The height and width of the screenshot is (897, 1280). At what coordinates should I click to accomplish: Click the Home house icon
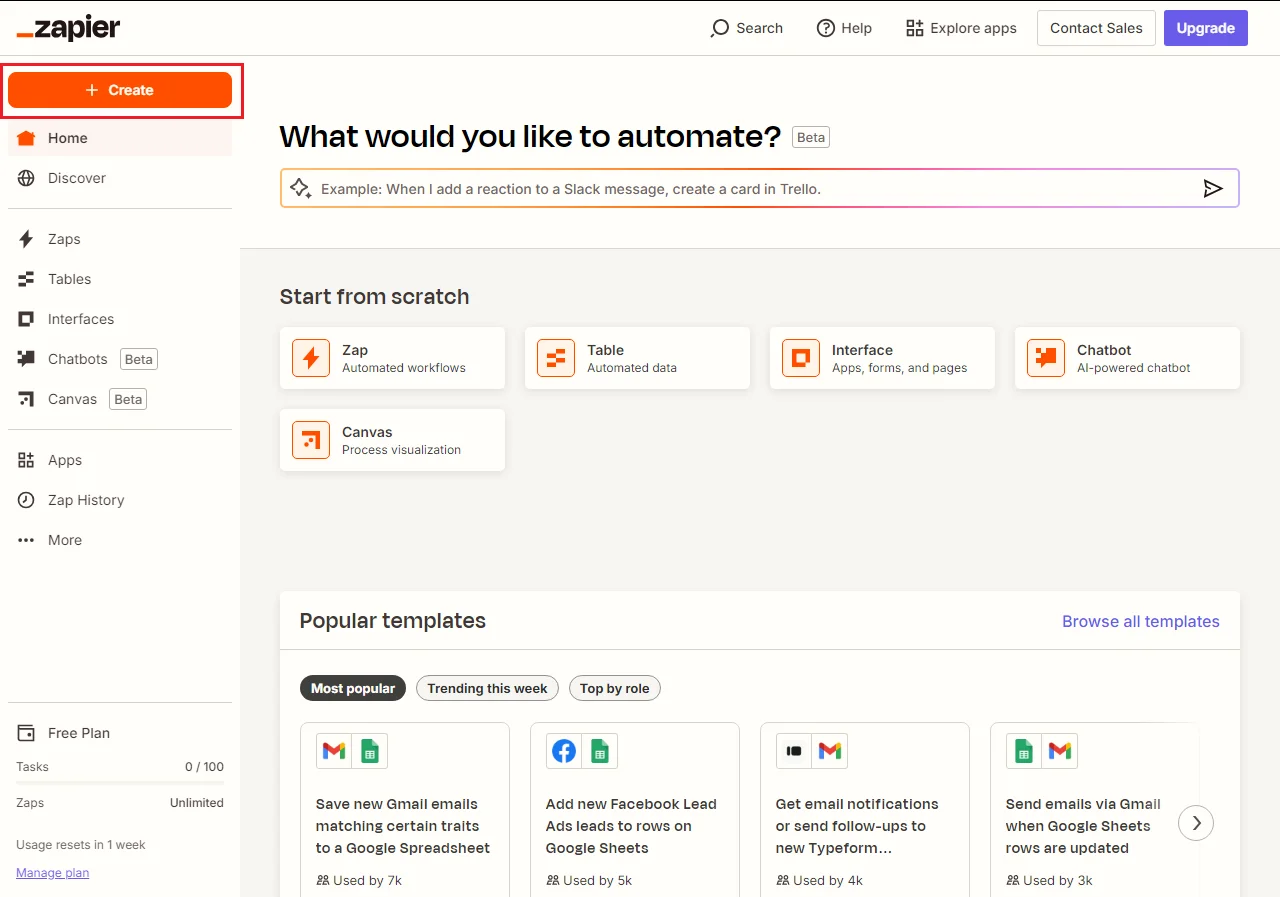coord(26,138)
